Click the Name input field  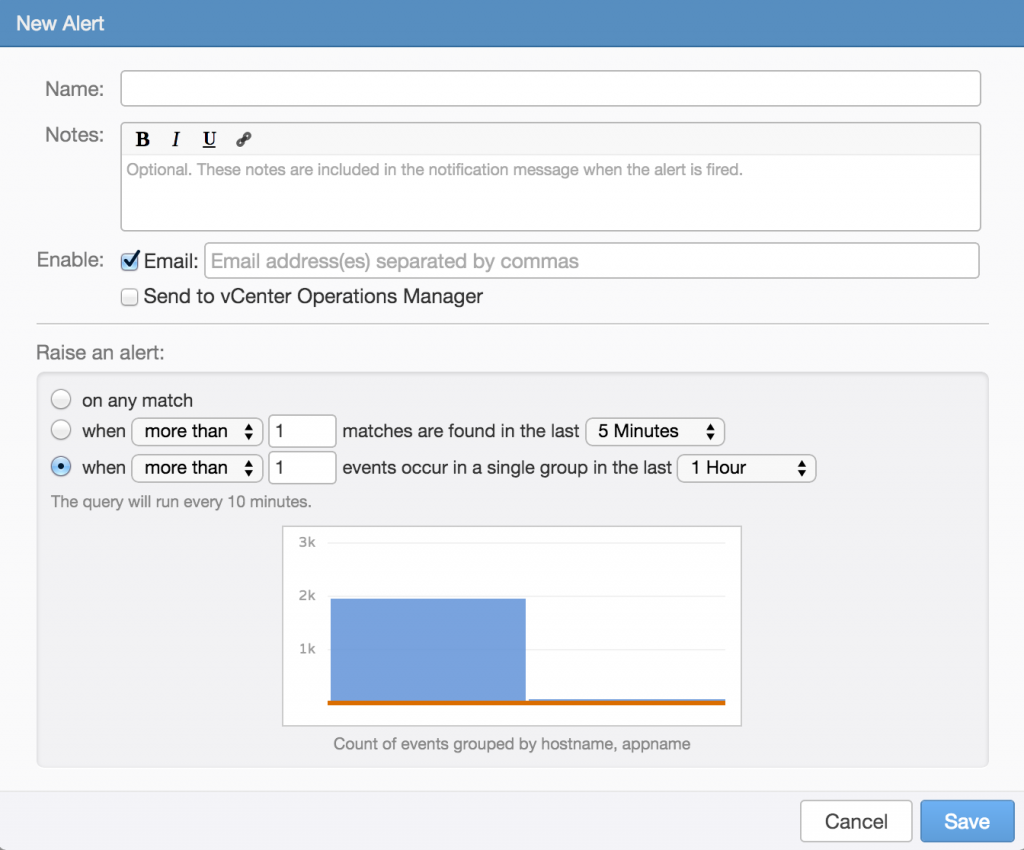click(x=550, y=88)
